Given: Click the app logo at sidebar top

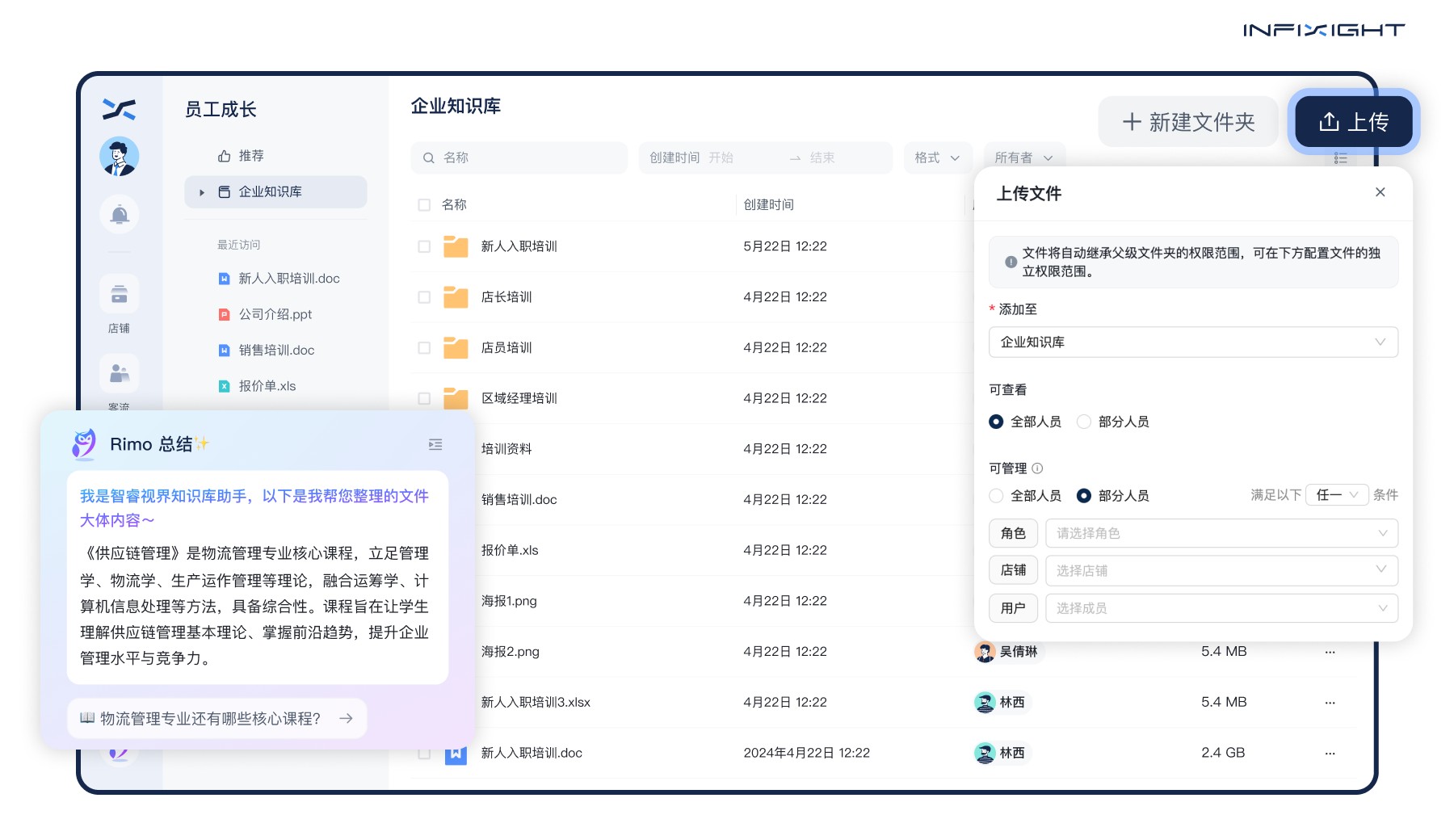Looking at the screenshot, I should point(120,109).
